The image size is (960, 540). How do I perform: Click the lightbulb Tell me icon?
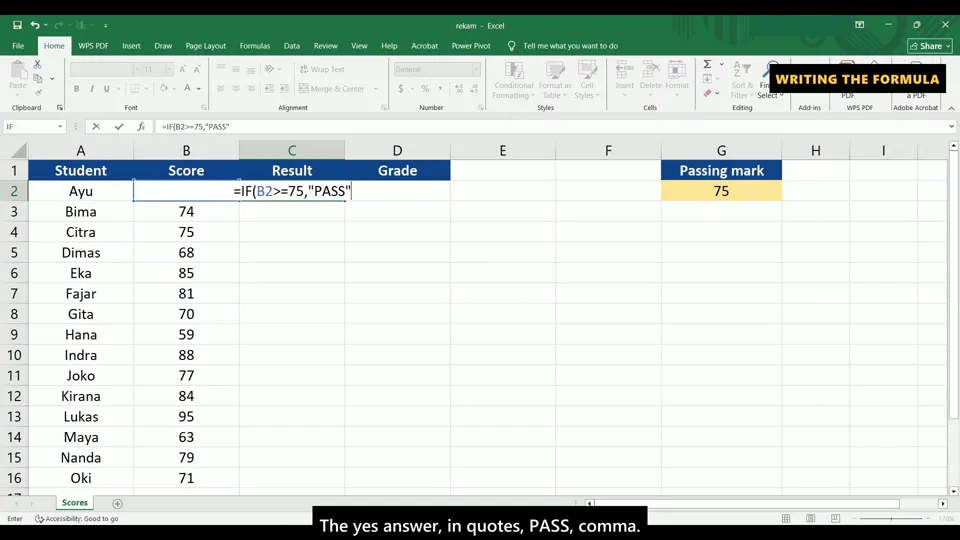[511, 46]
